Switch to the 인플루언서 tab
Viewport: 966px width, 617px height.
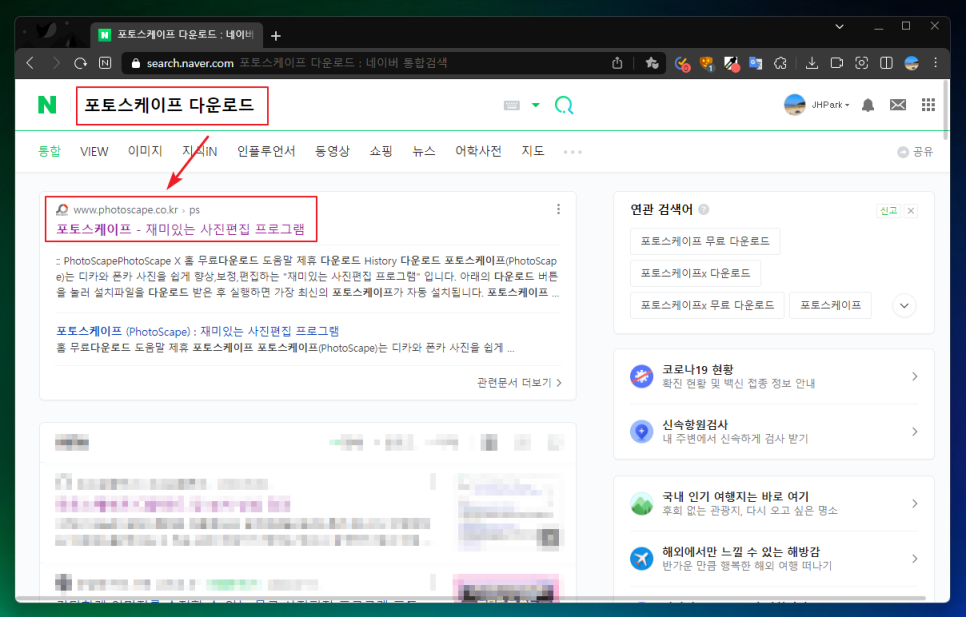(x=266, y=151)
